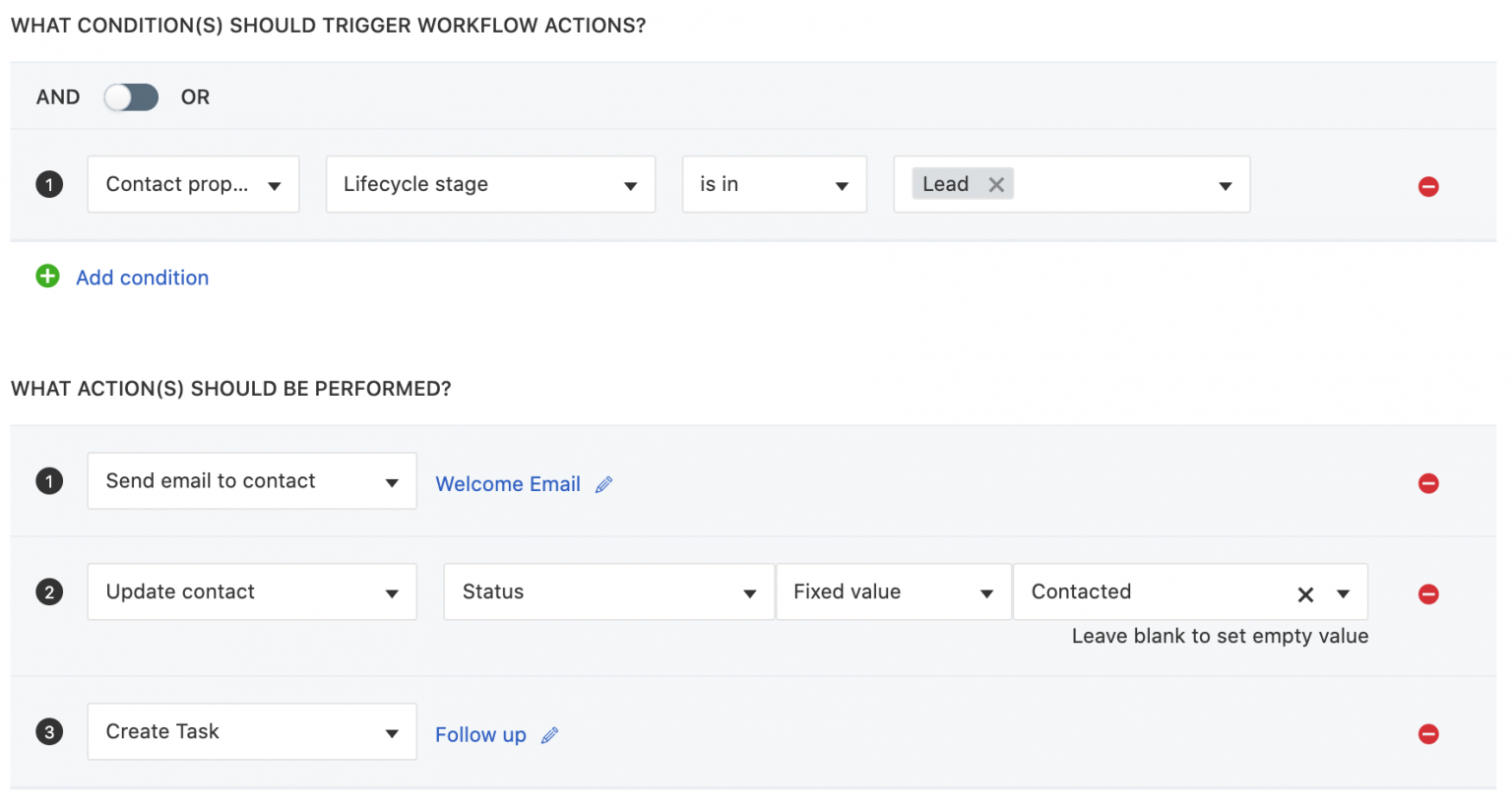The image size is (1512, 810).
Task: Edit the Follow up task via pencil icon
Action: [549, 734]
